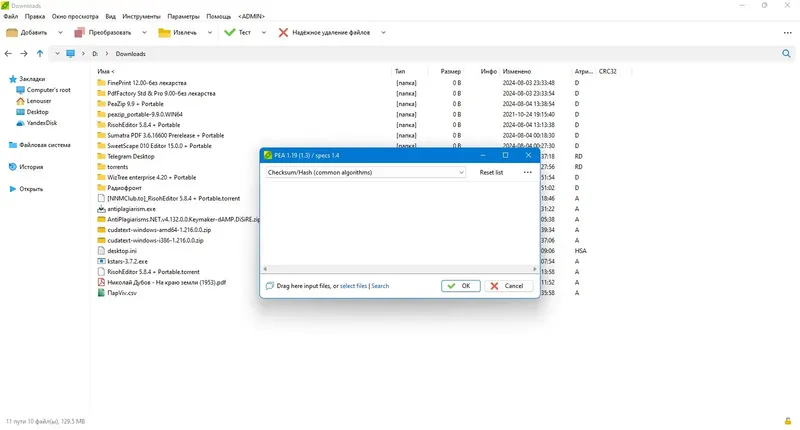
Task: Click the select files link
Action: coord(354,286)
